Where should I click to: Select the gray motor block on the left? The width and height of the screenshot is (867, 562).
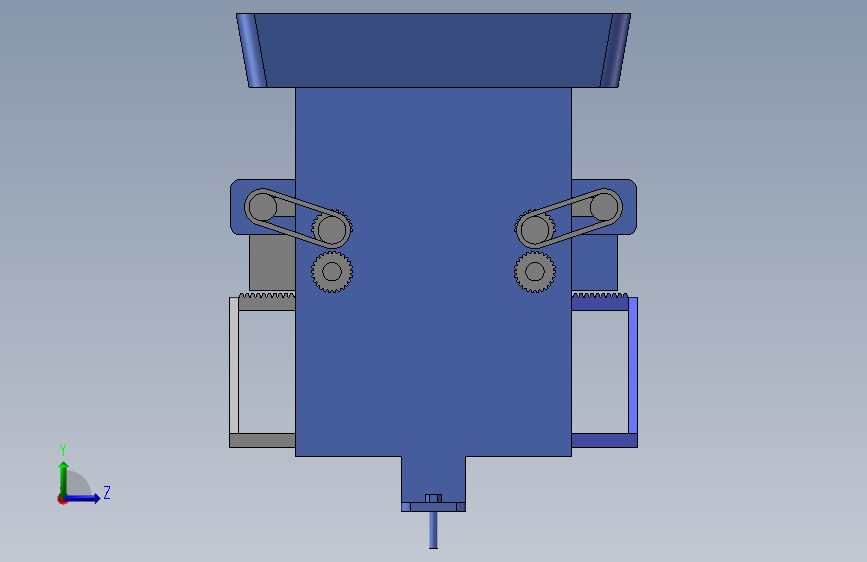click(x=272, y=263)
